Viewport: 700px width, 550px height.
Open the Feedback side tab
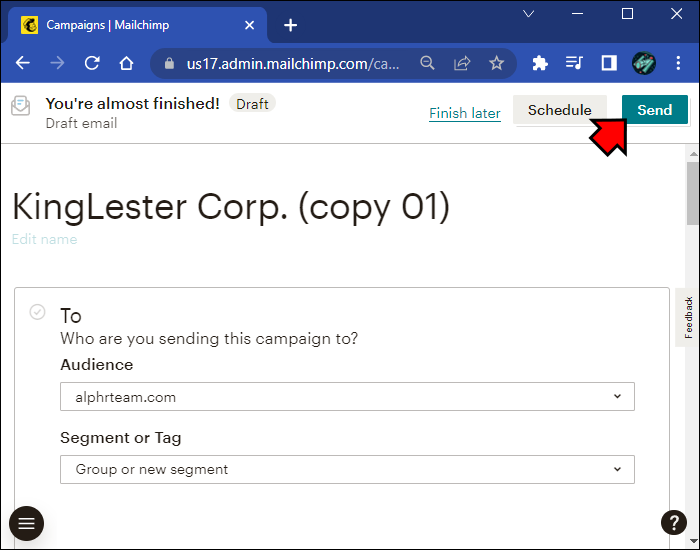pos(688,317)
